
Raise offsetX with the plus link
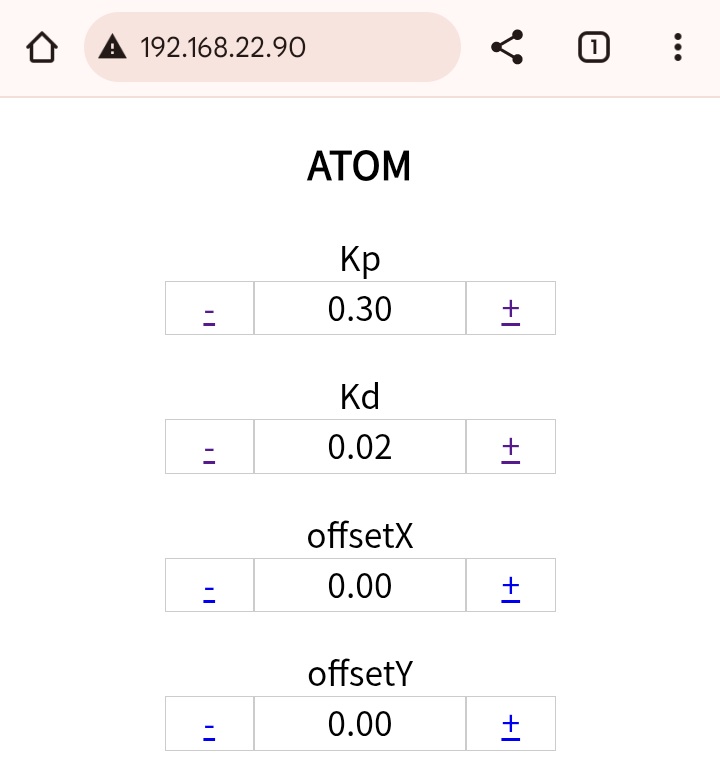(511, 590)
